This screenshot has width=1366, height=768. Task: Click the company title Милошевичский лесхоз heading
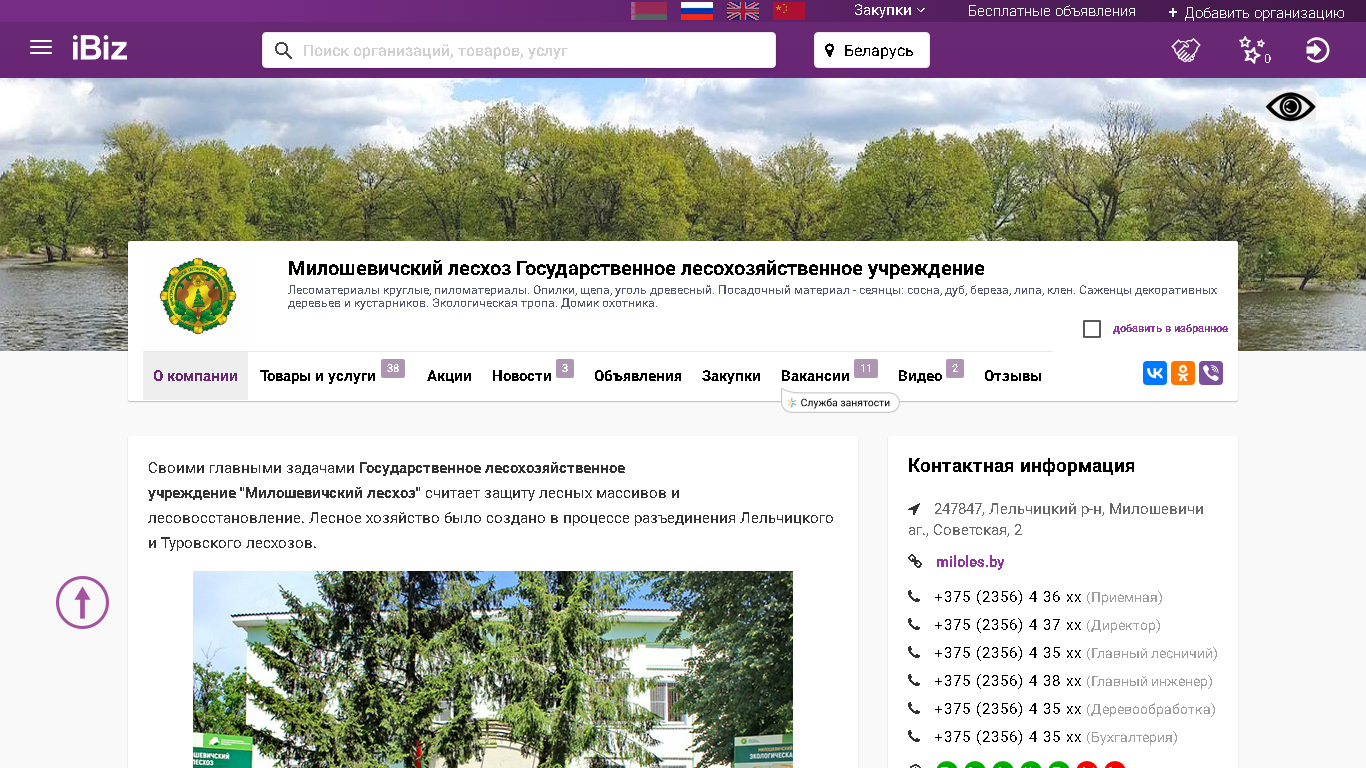(x=636, y=268)
